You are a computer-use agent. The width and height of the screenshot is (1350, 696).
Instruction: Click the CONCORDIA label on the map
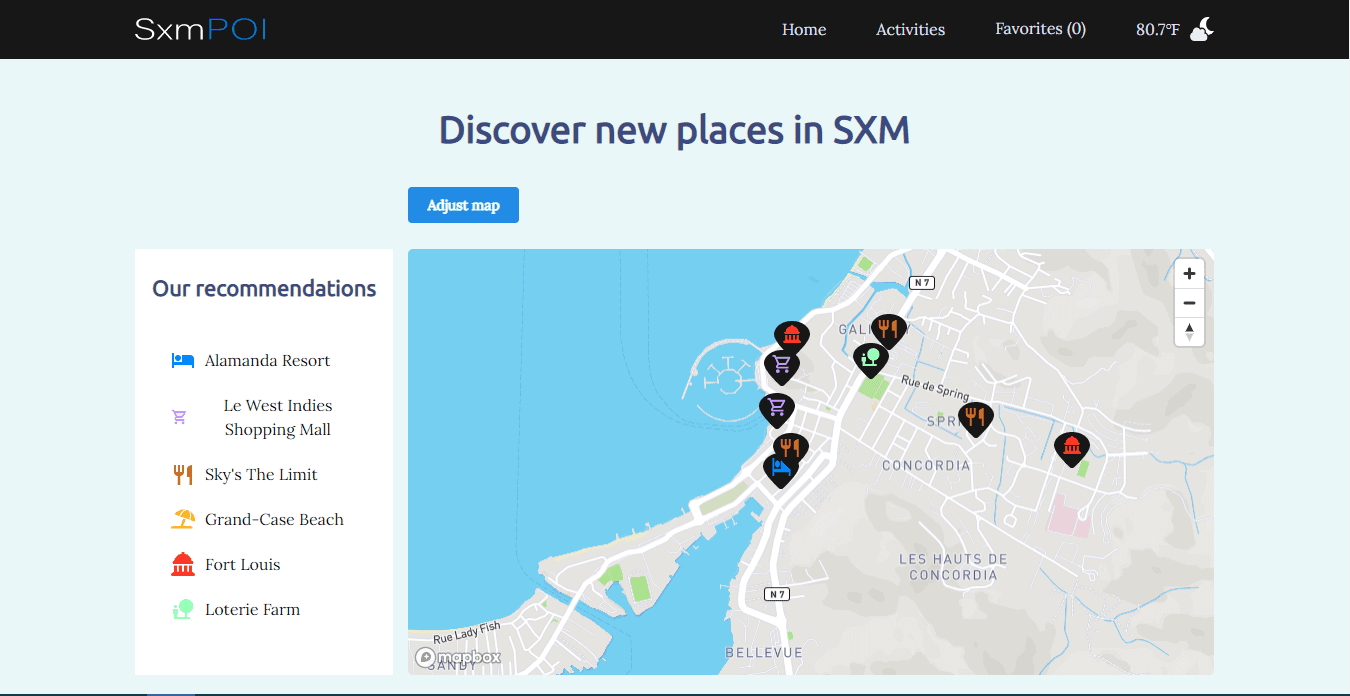click(926, 465)
